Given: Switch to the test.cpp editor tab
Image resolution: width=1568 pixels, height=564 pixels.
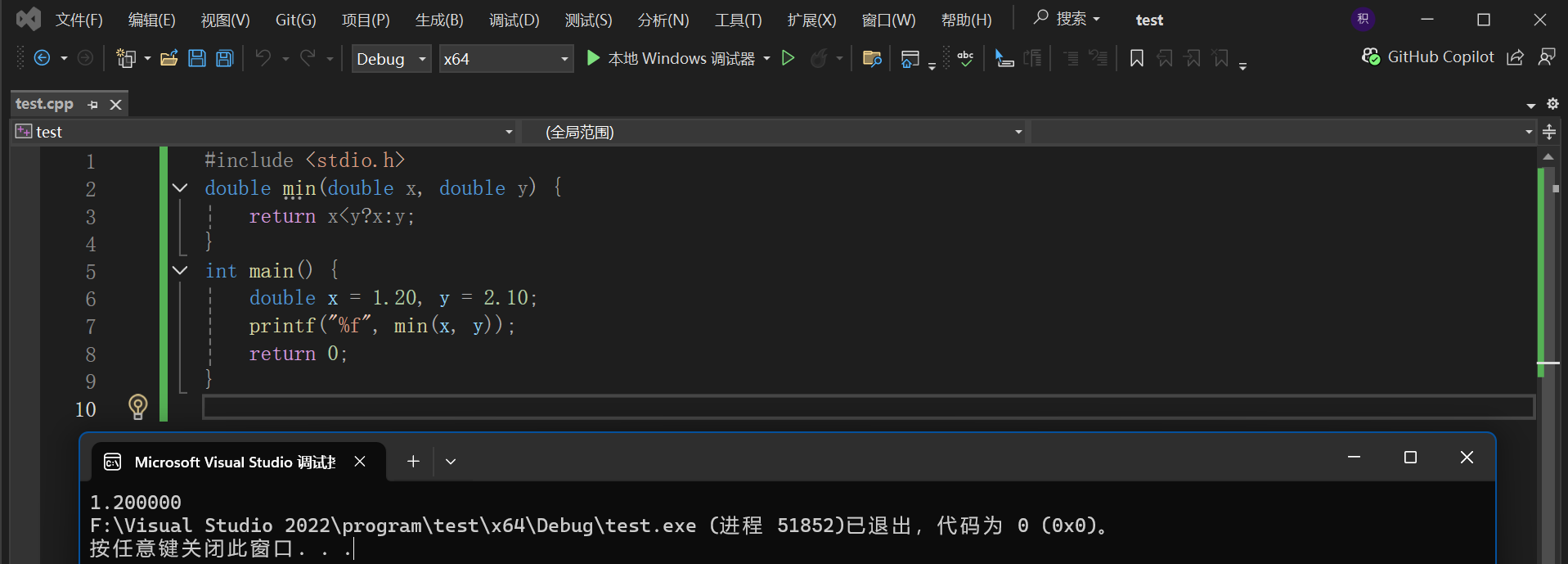Looking at the screenshot, I should (x=45, y=104).
